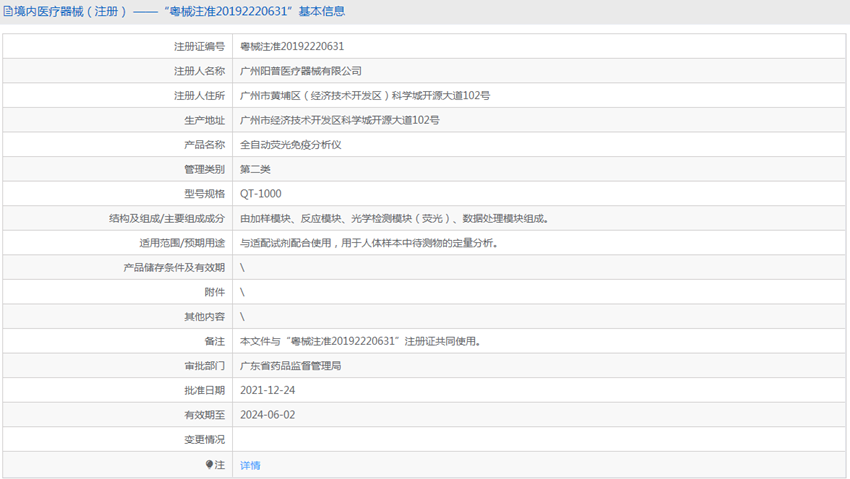Image resolution: width=850 pixels, height=479 pixels.
Task: Open the 详情 link in the 注 row
Action: (x=250, y=465)
